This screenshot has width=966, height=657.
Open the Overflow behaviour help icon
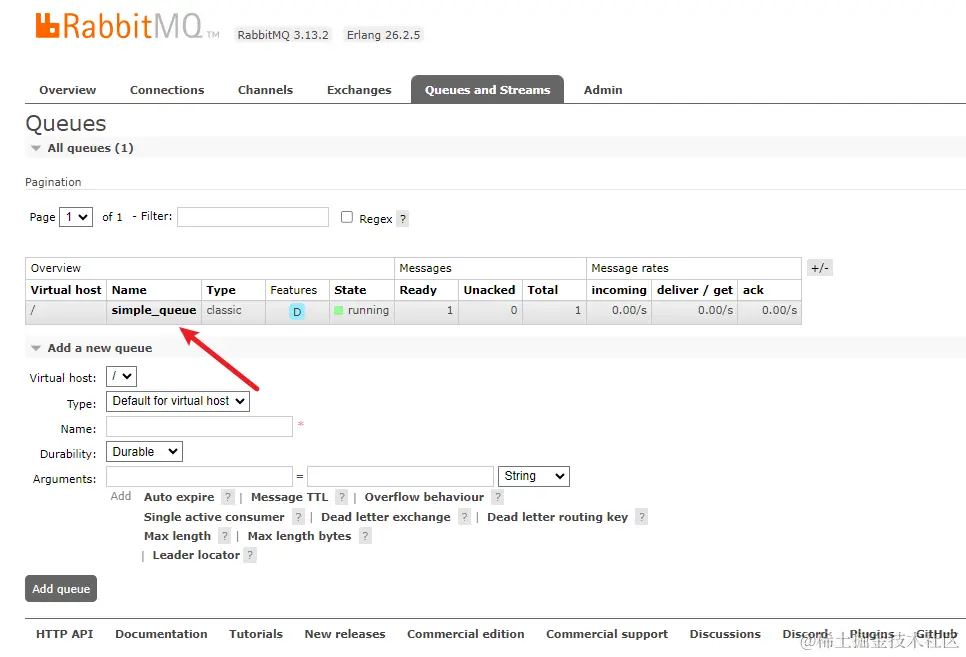(x=498, y=497)
